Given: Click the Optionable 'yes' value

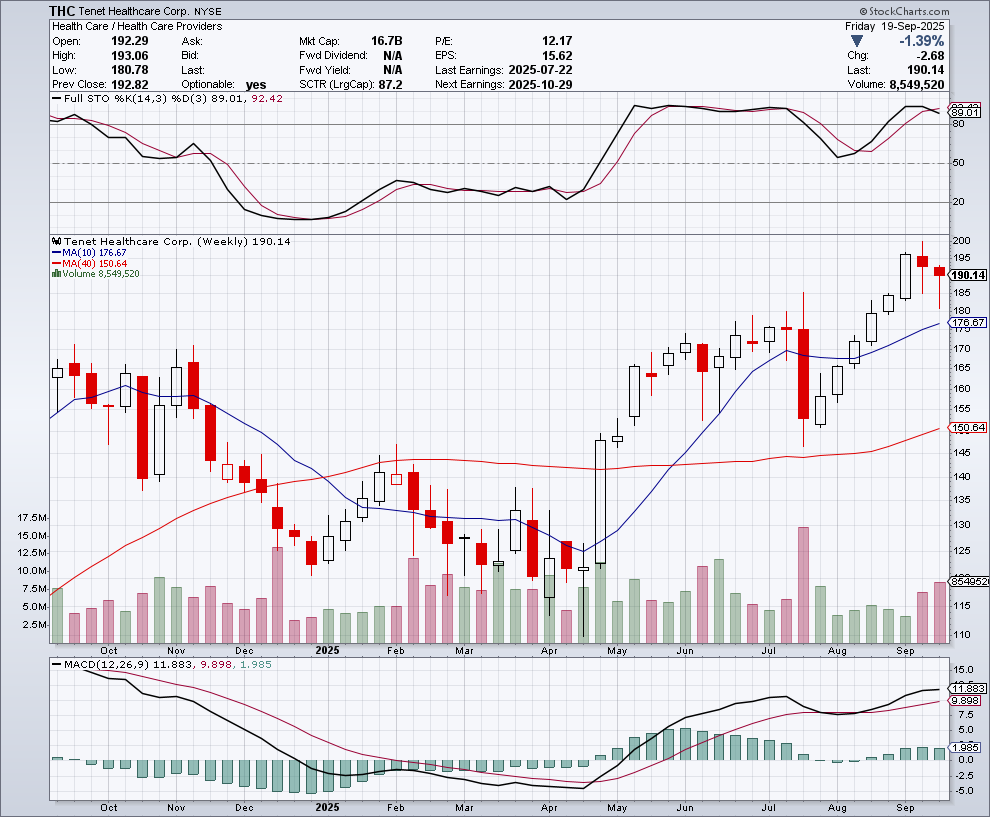Looking at the screenshot, I should (x=256, y=85).
